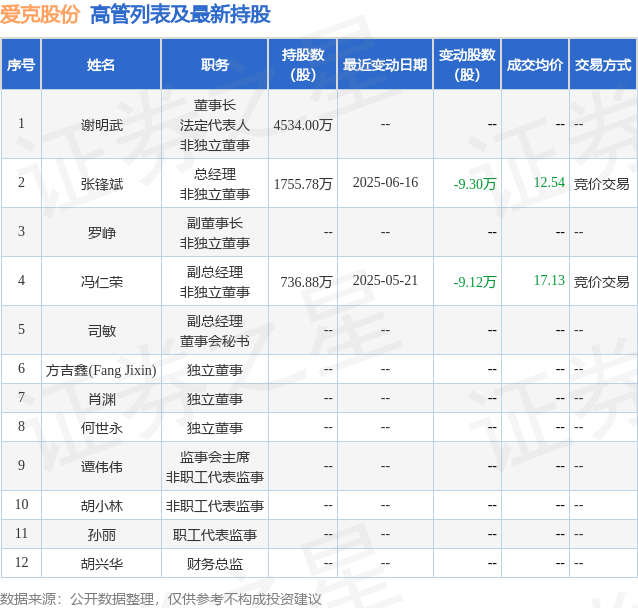The width and height of the screenshot is (638, 608).
Task: Click the name 谭伟伟
Action: 102,467
